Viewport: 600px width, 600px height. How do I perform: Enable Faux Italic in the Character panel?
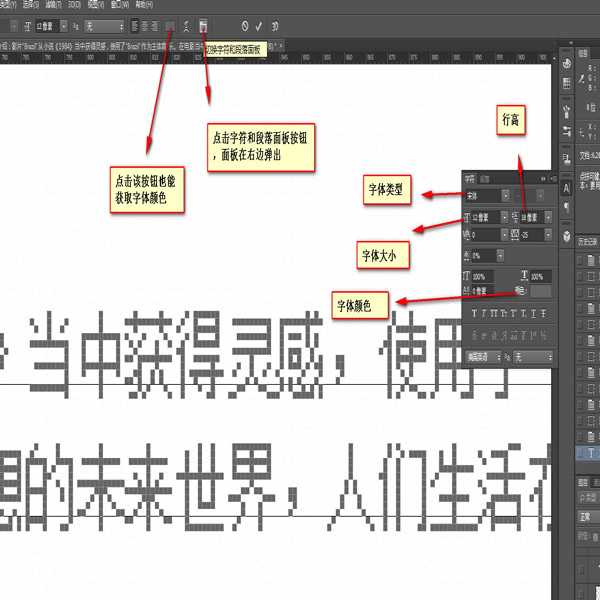click(484, 314)
